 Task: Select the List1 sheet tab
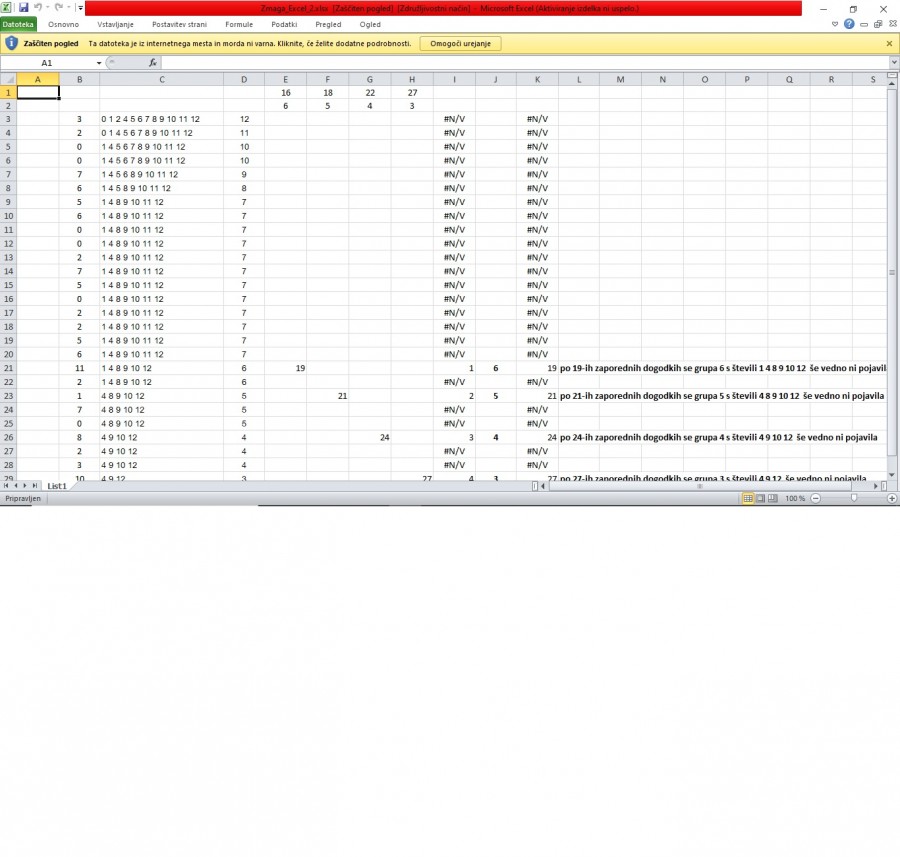point(58,486)
